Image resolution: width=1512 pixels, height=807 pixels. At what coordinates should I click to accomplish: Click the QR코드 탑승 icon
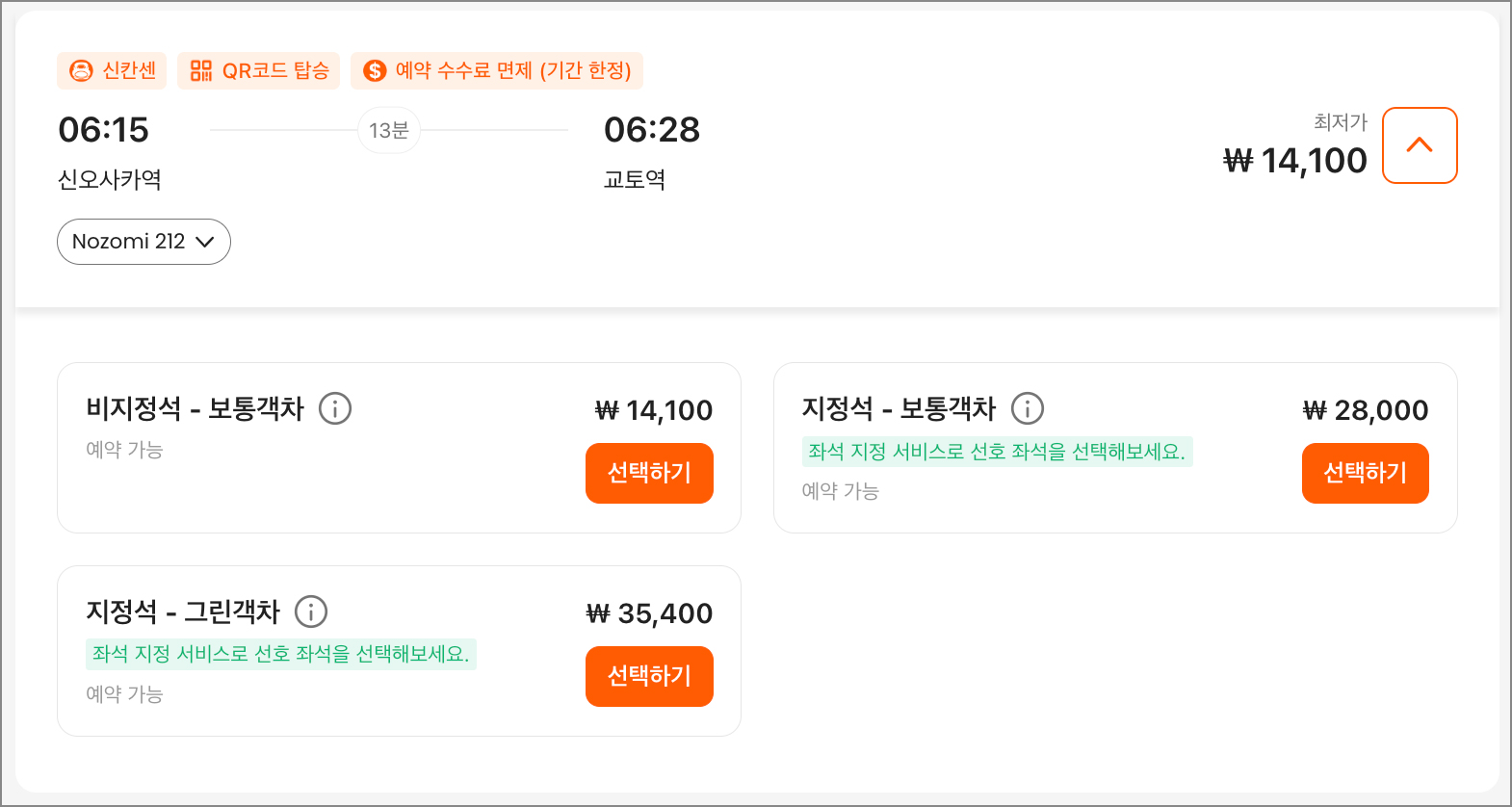pyautogui.click(x=201, y=70)
